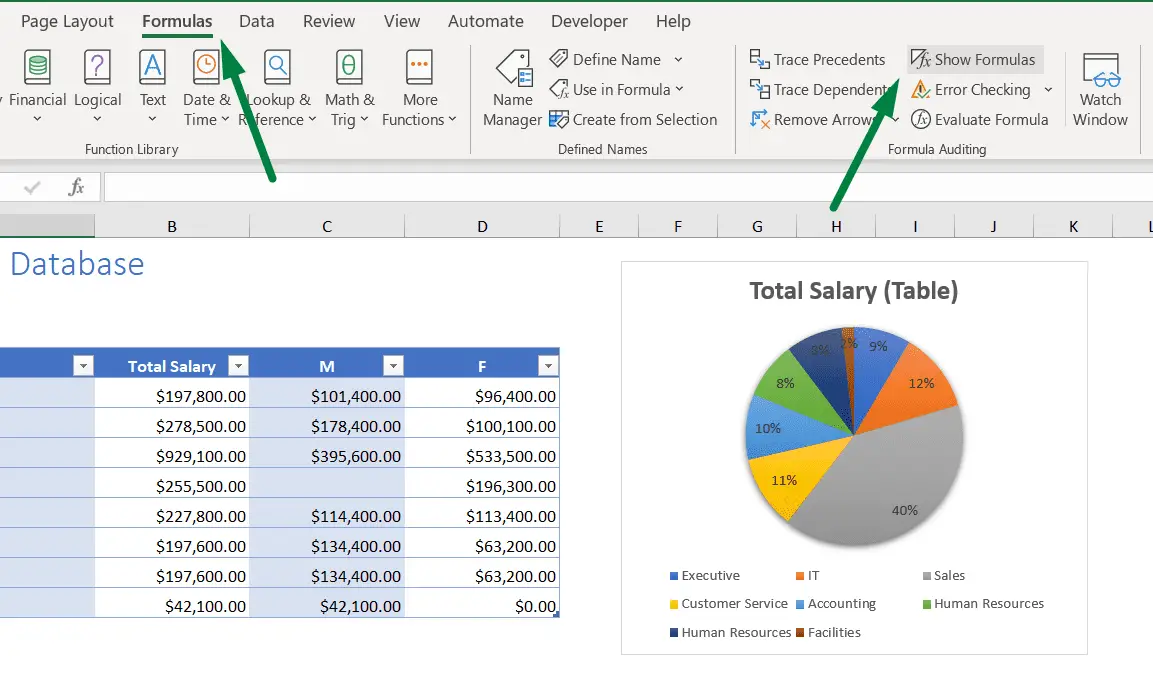Click the Executive legend entry

704,576
